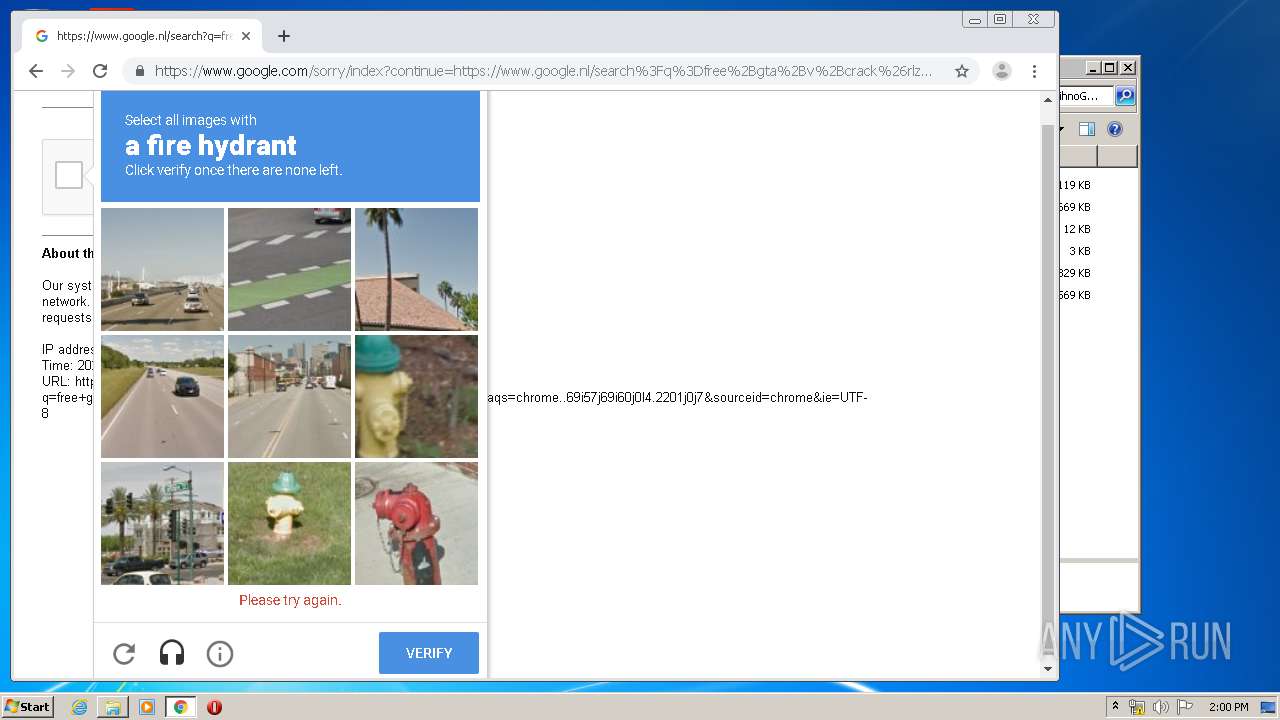1280x720 pixels.
Task: Open a new Chrome tab
Action: [x=284, y=36]
